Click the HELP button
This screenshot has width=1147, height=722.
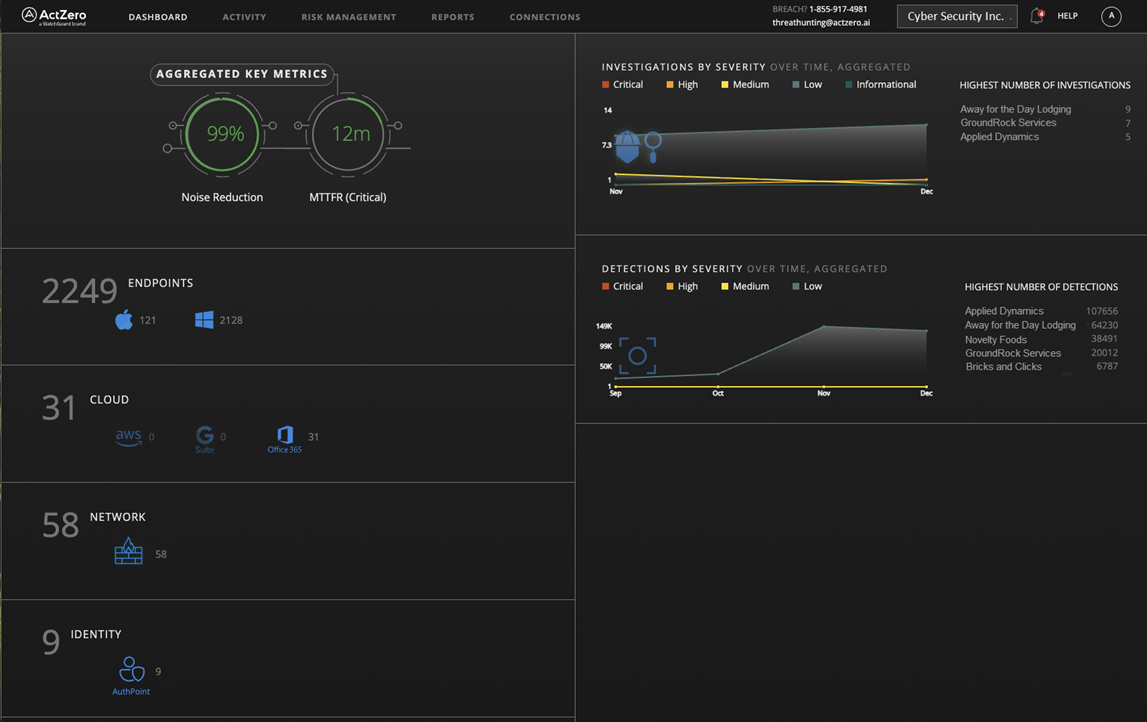1067,16
